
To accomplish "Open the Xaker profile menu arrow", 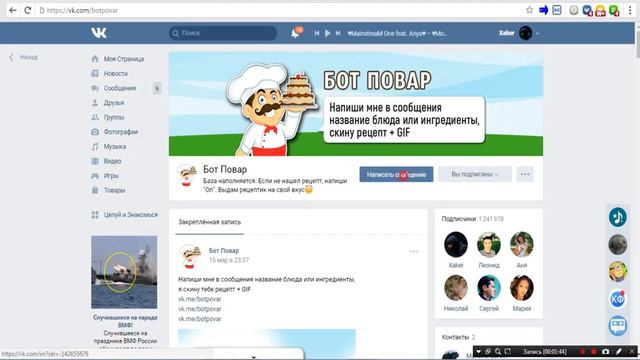I will click(537, 33).
